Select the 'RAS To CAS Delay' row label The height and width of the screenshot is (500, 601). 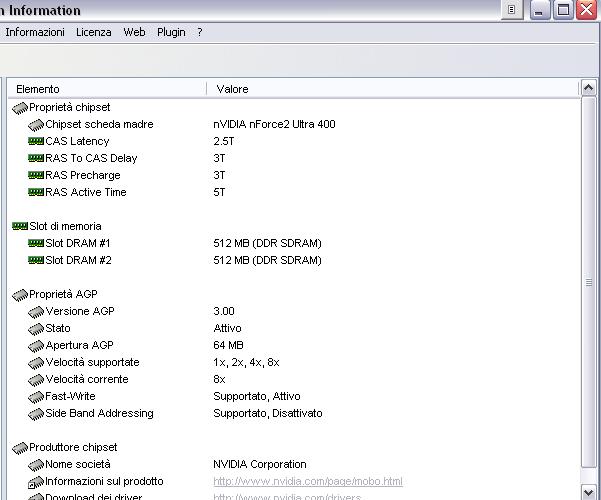(x=91, y=158)
